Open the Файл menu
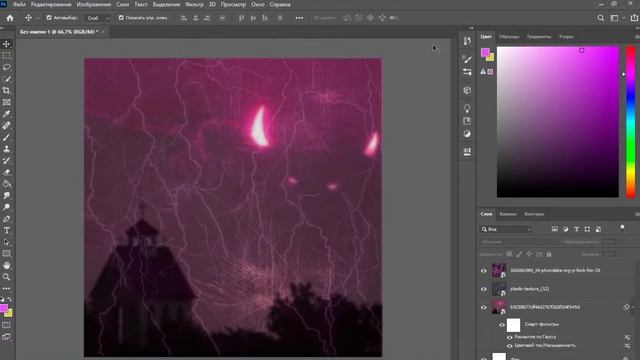The width and height of the screenshot is (640, 360). click(19, 4)
